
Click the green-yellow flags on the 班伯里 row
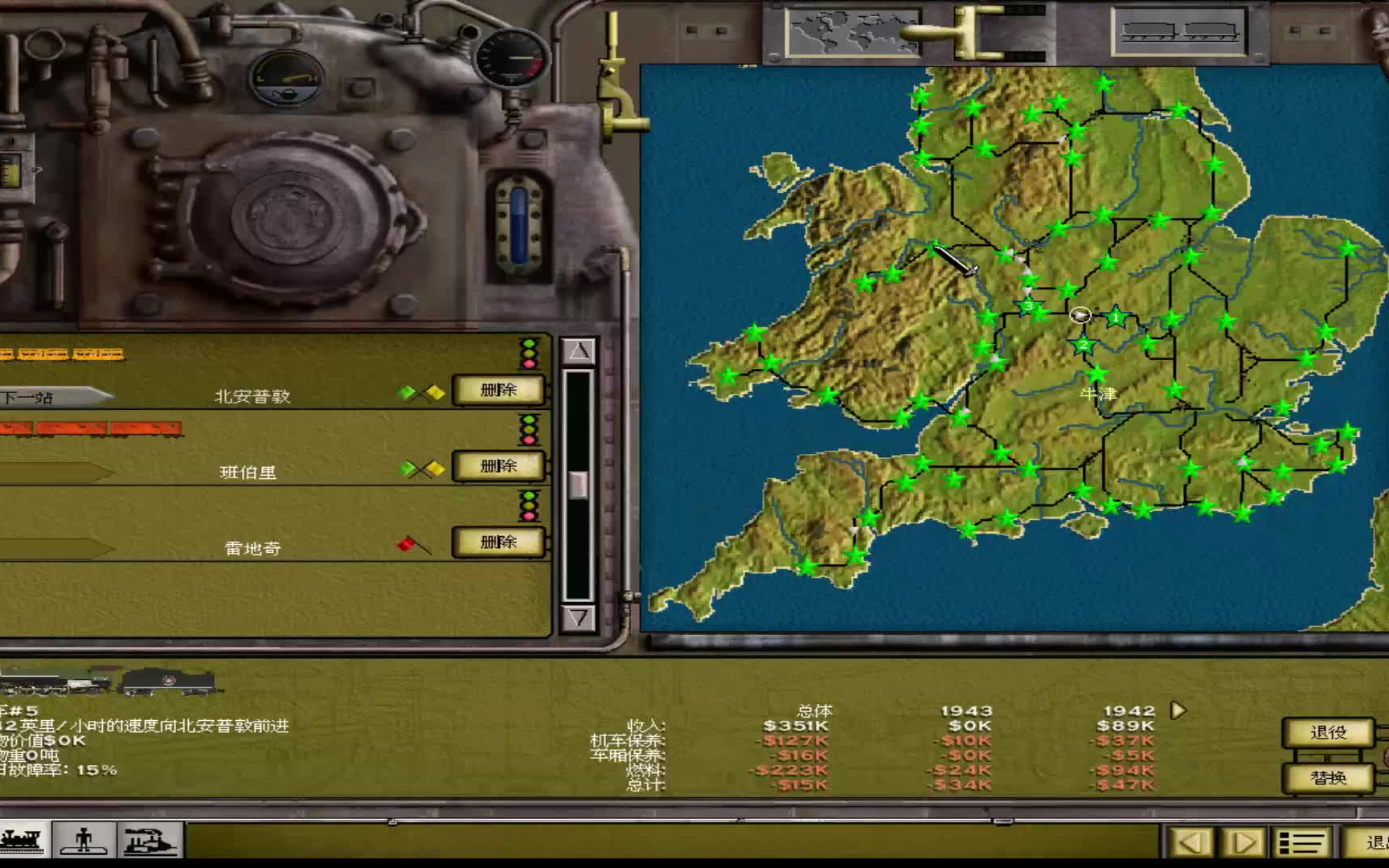click(422, 469)
